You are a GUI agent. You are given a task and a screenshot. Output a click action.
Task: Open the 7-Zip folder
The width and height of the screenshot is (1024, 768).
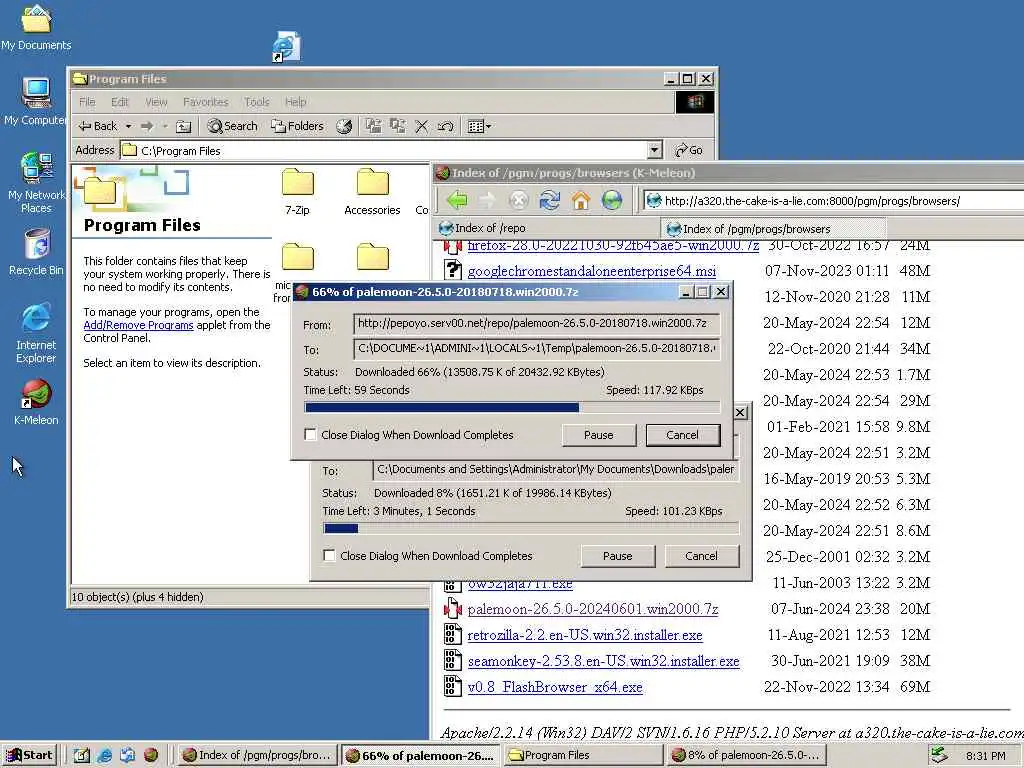[298, 192]
